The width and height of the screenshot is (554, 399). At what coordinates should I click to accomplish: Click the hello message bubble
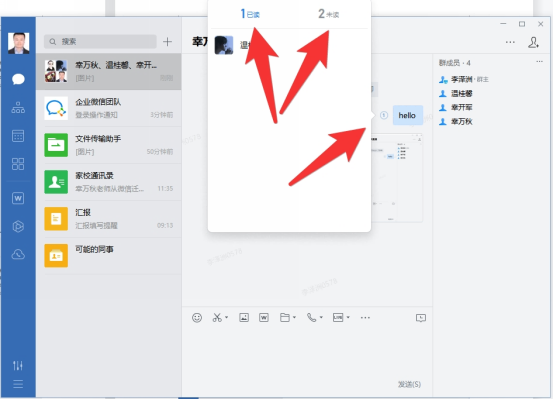coord(408,115)
